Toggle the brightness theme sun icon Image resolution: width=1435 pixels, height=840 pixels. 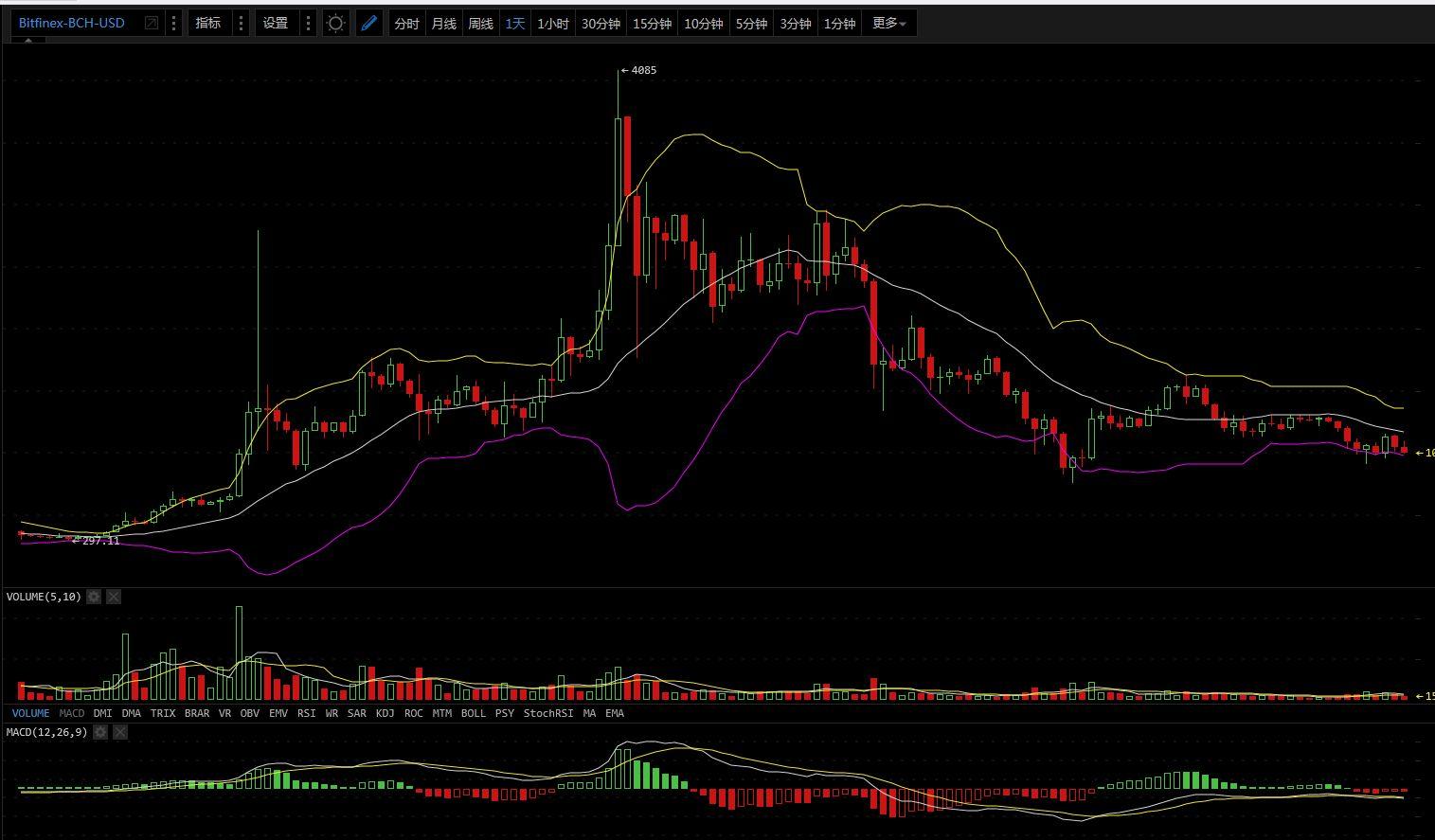coord(335,23)
